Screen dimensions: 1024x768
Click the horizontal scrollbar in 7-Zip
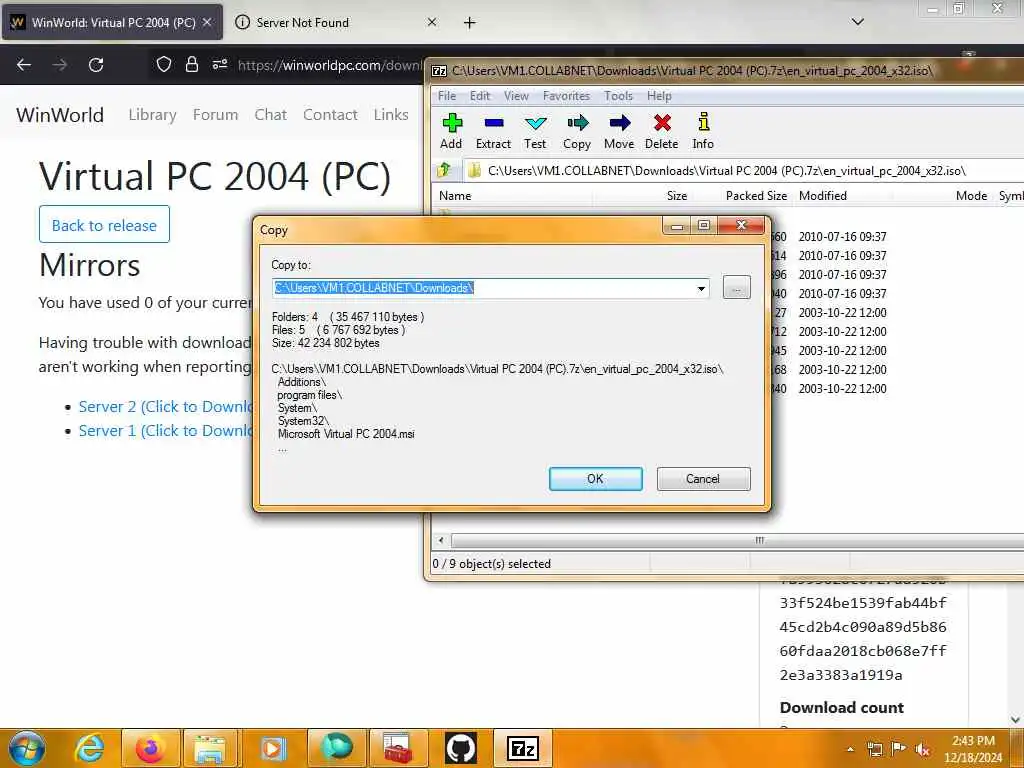(738, 540)
